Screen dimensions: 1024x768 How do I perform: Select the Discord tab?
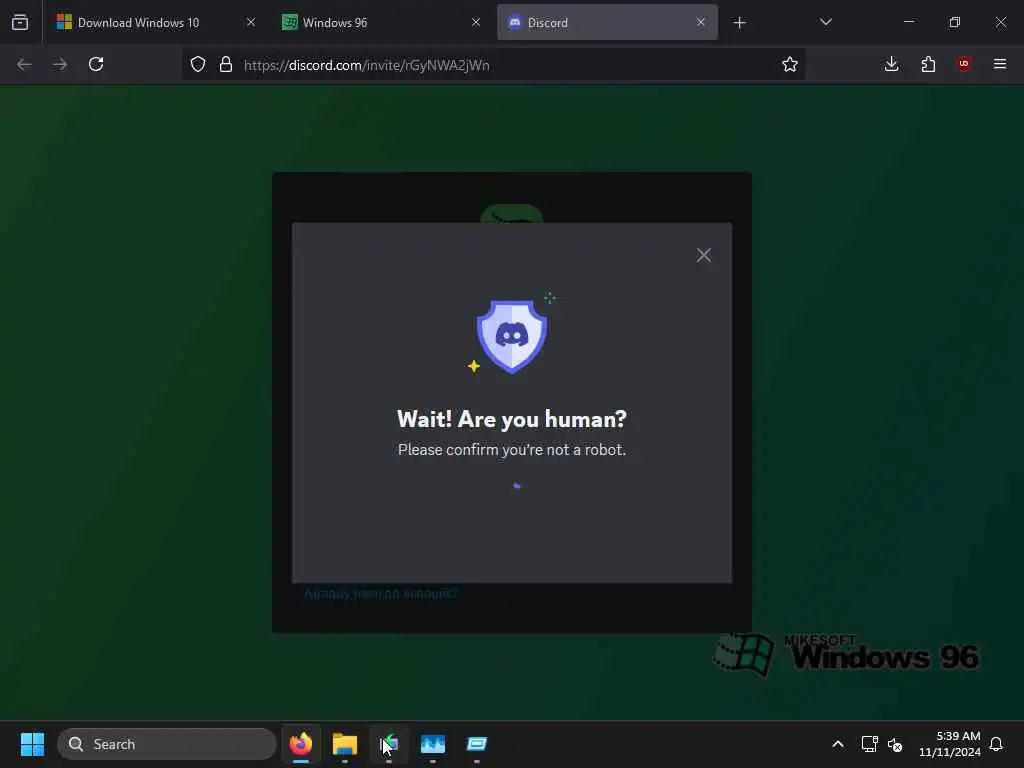(607, 22)
